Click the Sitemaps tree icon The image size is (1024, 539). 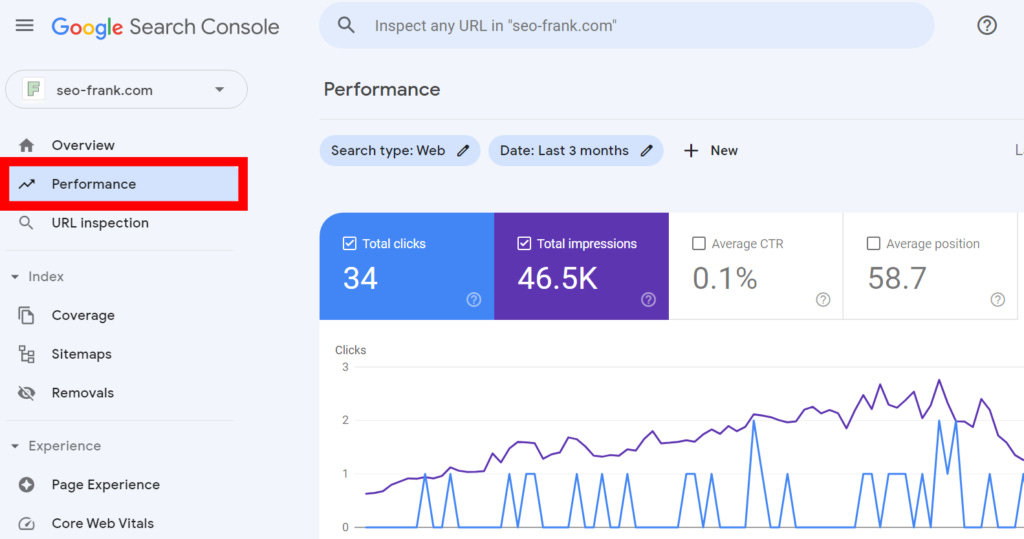26,354
